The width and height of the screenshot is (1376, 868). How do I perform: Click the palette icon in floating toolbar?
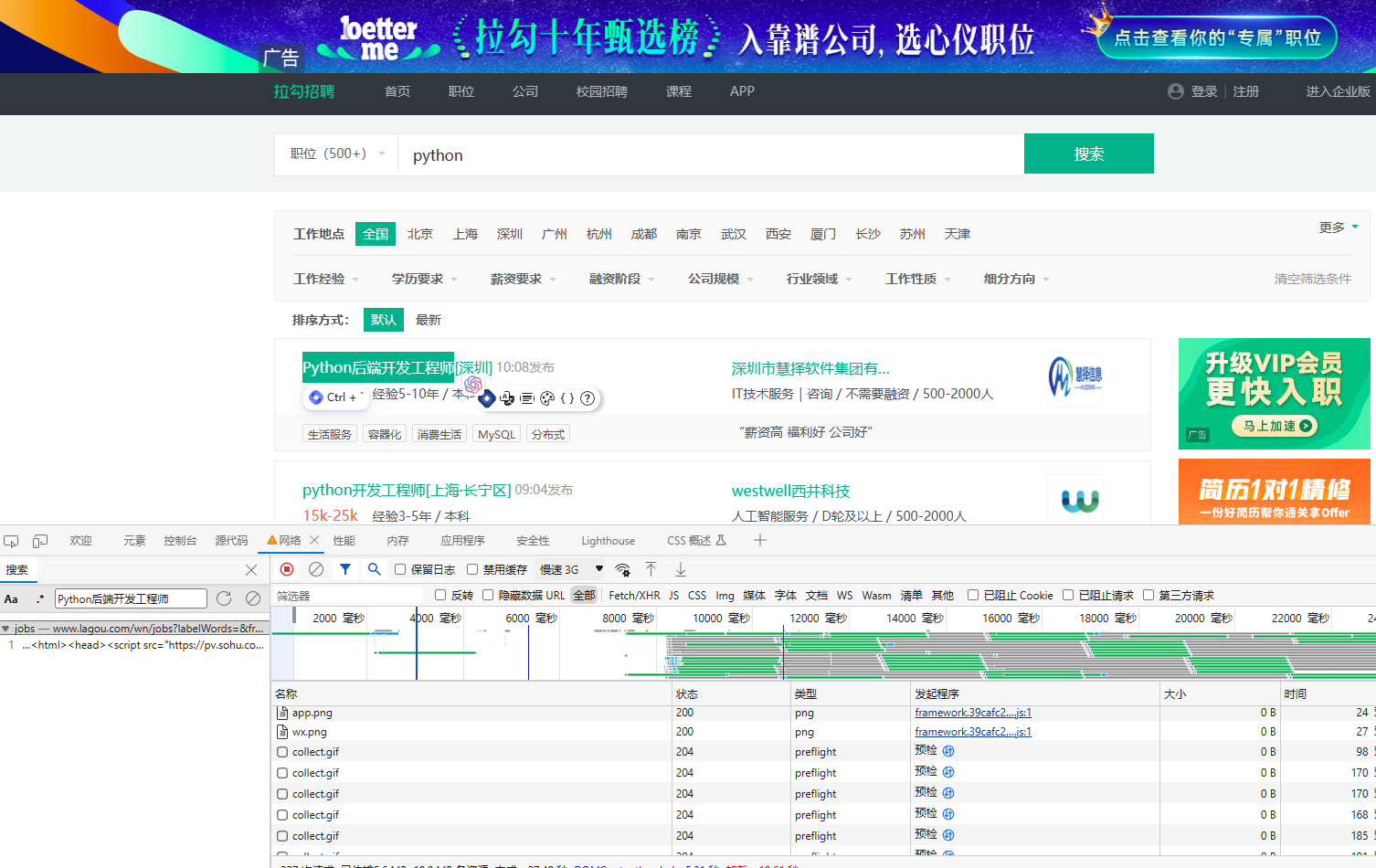(x=547, y=398)
